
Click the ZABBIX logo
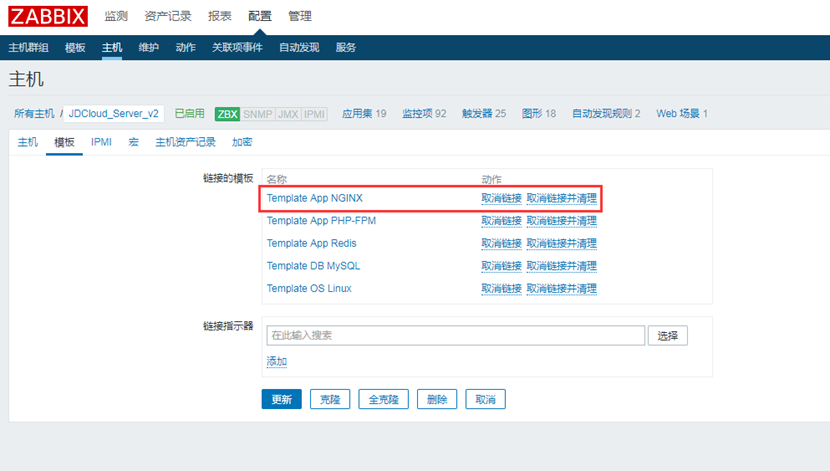click(x=48, y=16)
